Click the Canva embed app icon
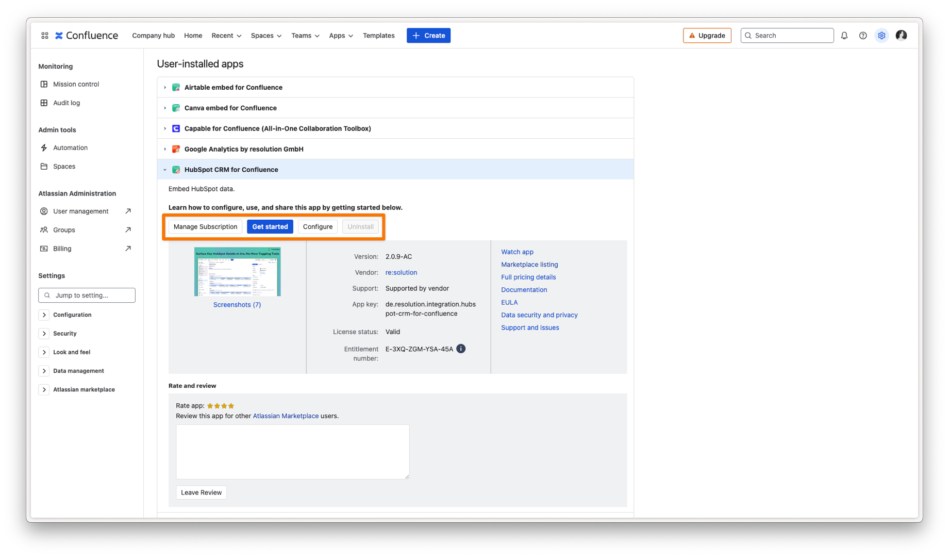This screenshot has width=949, height=557. (x=176, y=108)
